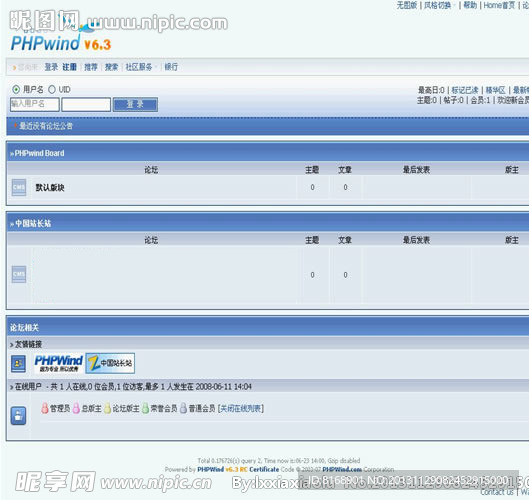Image resolution: width=529 pixels, height=500 pixels.
Task: Click the announcement bullet before 最近没有论坛公告
Action: 16,126
